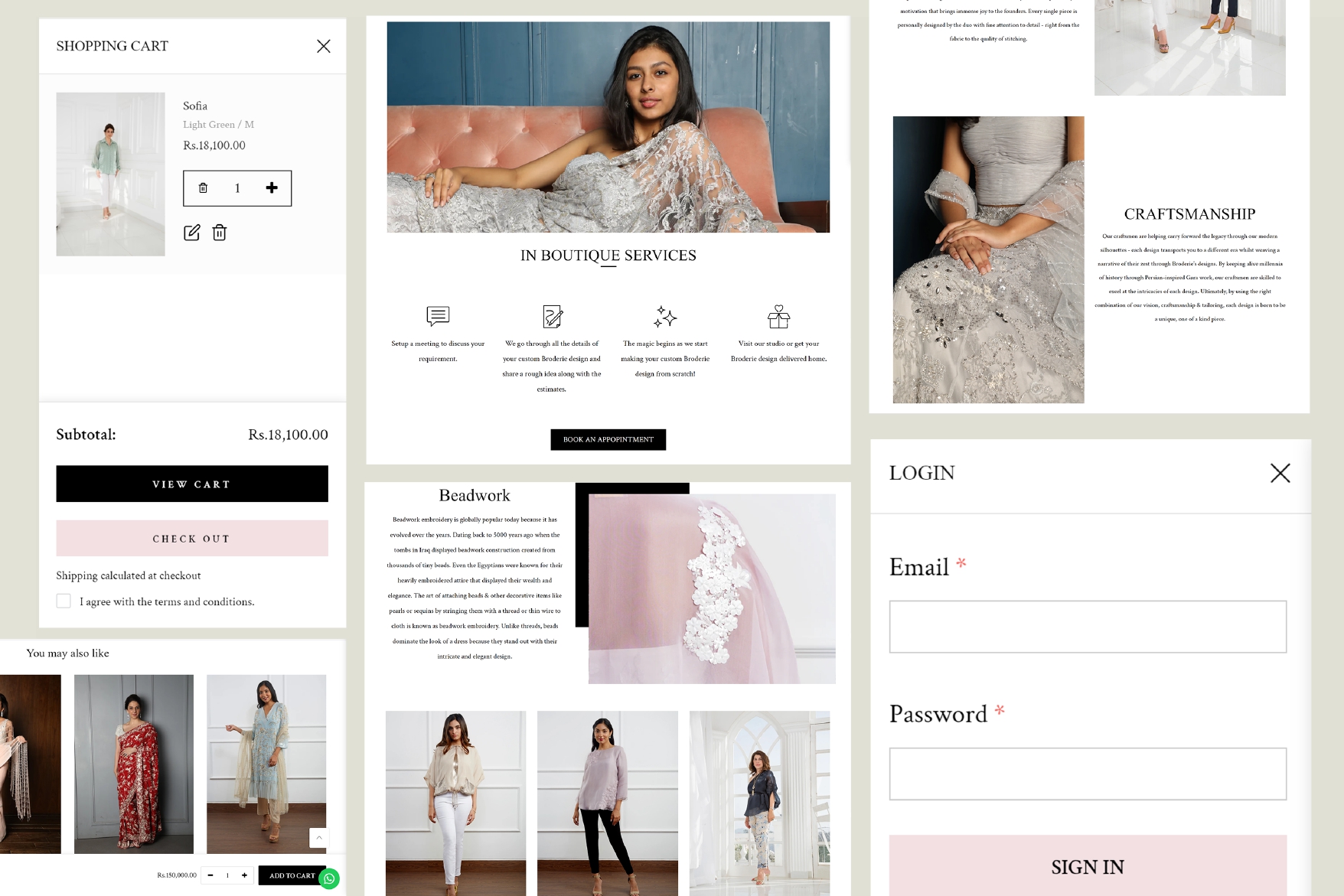The height and width of the screenshot is (896, 1344).
Task: Click the BOOK AN APPOINTMENT button
Action: (608, 439)
